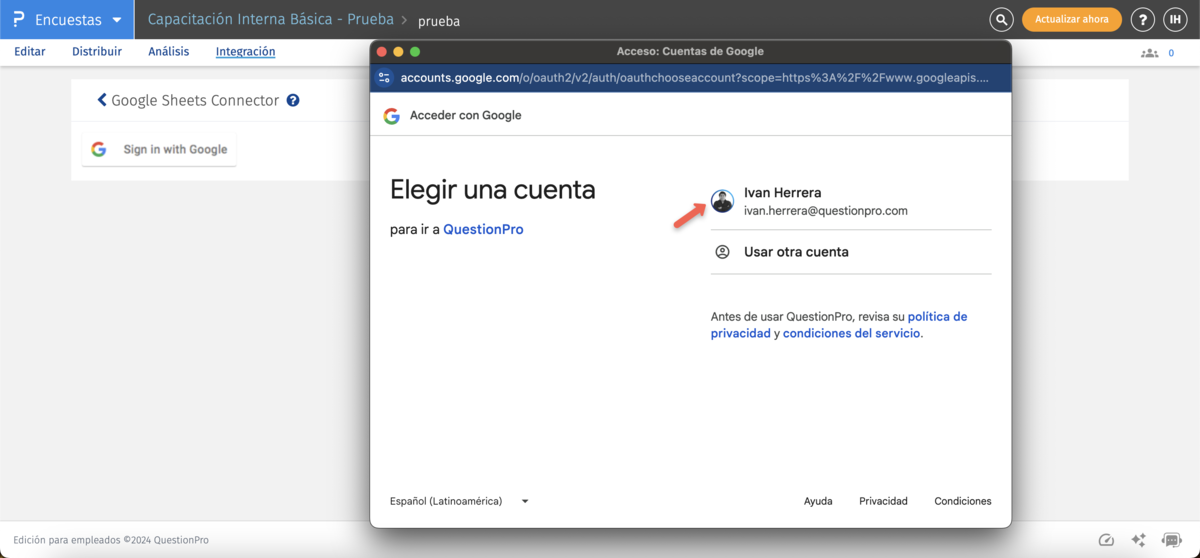Click the ivan.herrera@questionpro.com email text

coord(826,211)
